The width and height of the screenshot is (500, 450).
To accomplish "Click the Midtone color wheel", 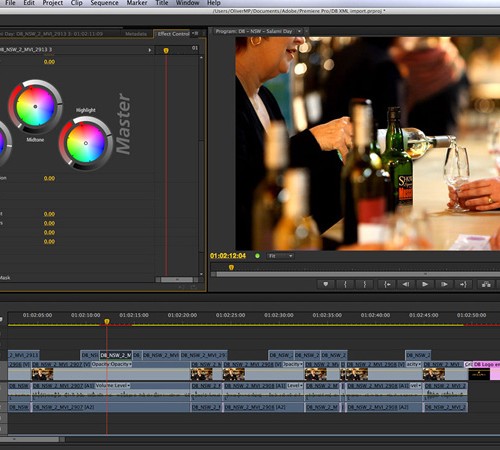I will coord(35,107).
